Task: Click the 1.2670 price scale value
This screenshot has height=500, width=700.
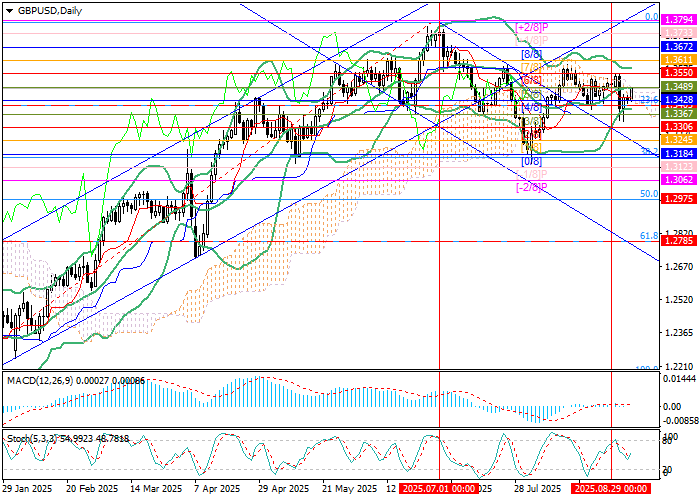Action: [x=679, y=267]
